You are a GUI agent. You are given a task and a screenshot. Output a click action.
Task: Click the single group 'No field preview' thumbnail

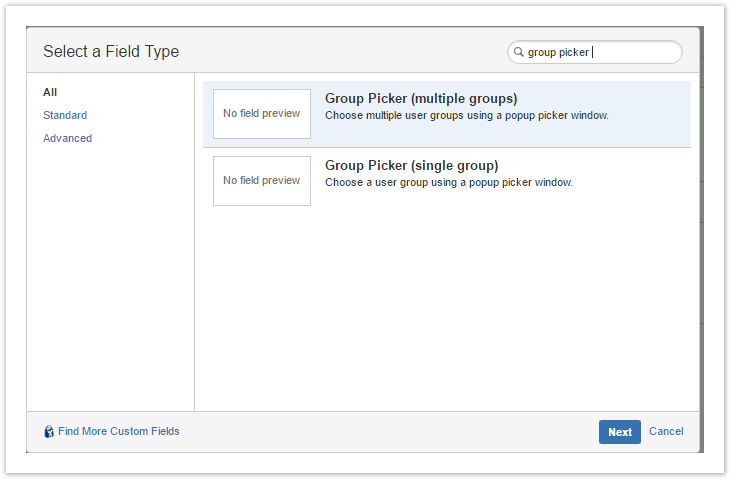[262, 181]
